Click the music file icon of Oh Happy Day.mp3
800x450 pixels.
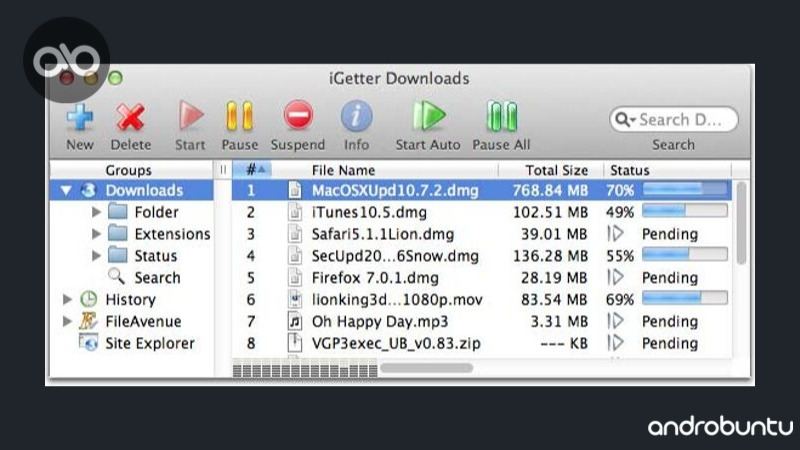[x=294, y=321]
